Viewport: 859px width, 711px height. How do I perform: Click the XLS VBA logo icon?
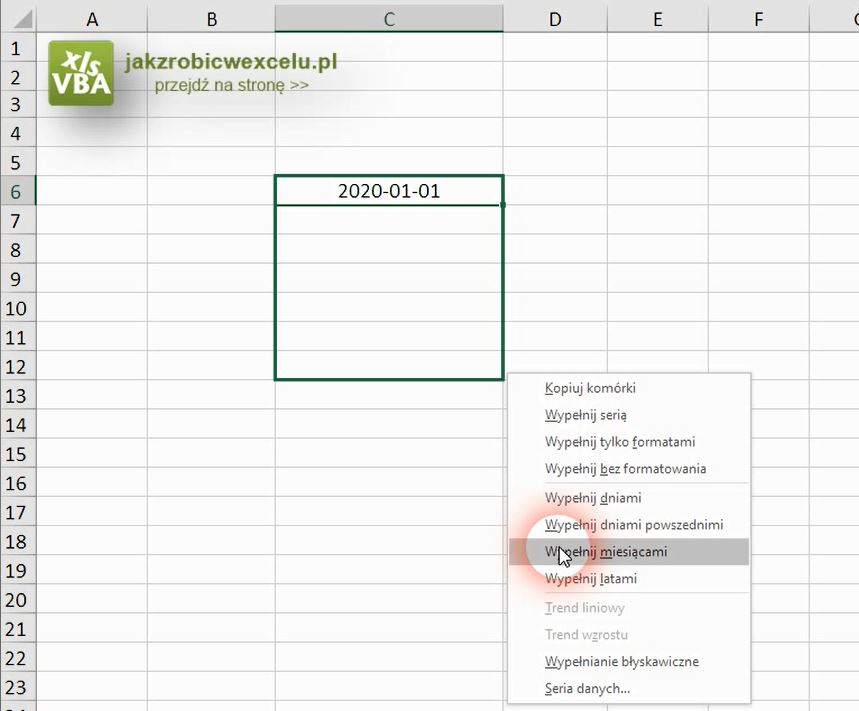(x=81, y=73)
